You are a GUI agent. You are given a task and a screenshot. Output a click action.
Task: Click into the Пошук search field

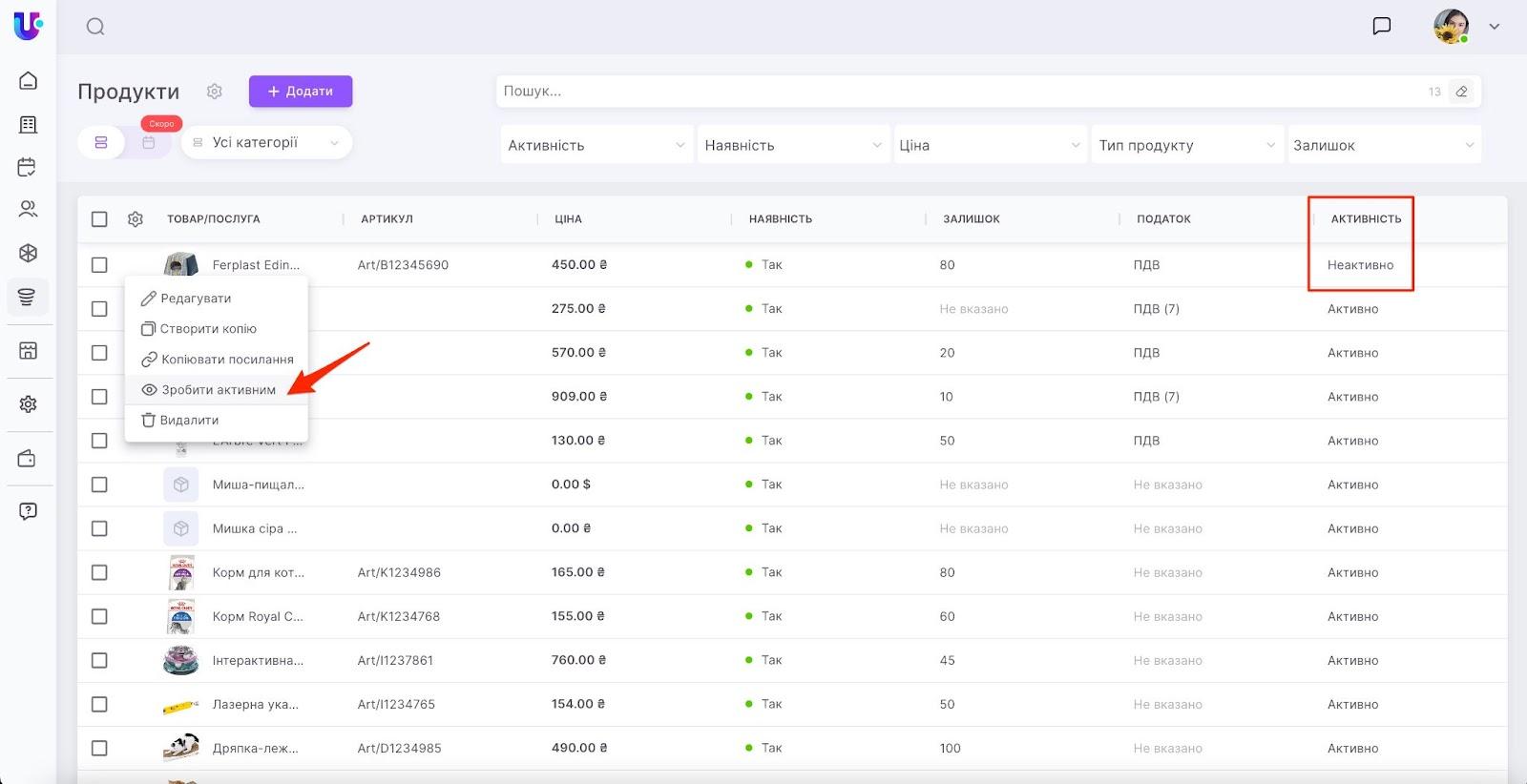[x=954, y=92]
